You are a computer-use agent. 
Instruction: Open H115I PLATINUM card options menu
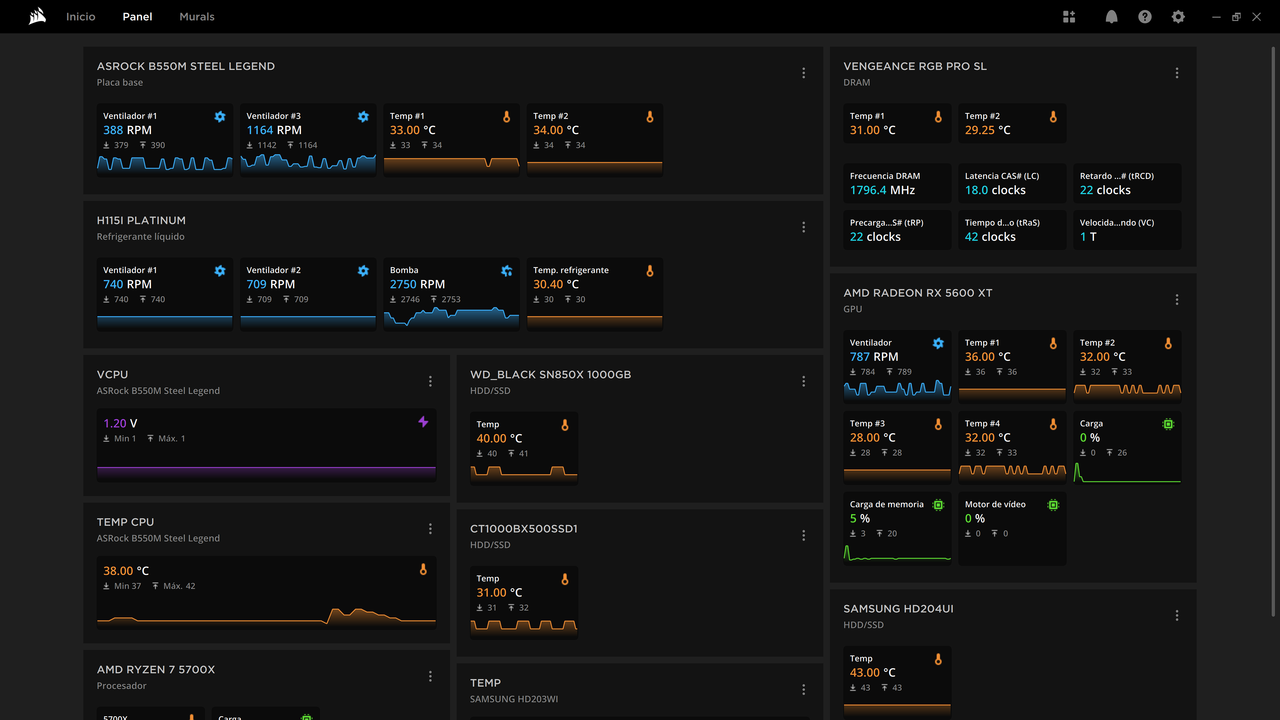pos(804,227)
